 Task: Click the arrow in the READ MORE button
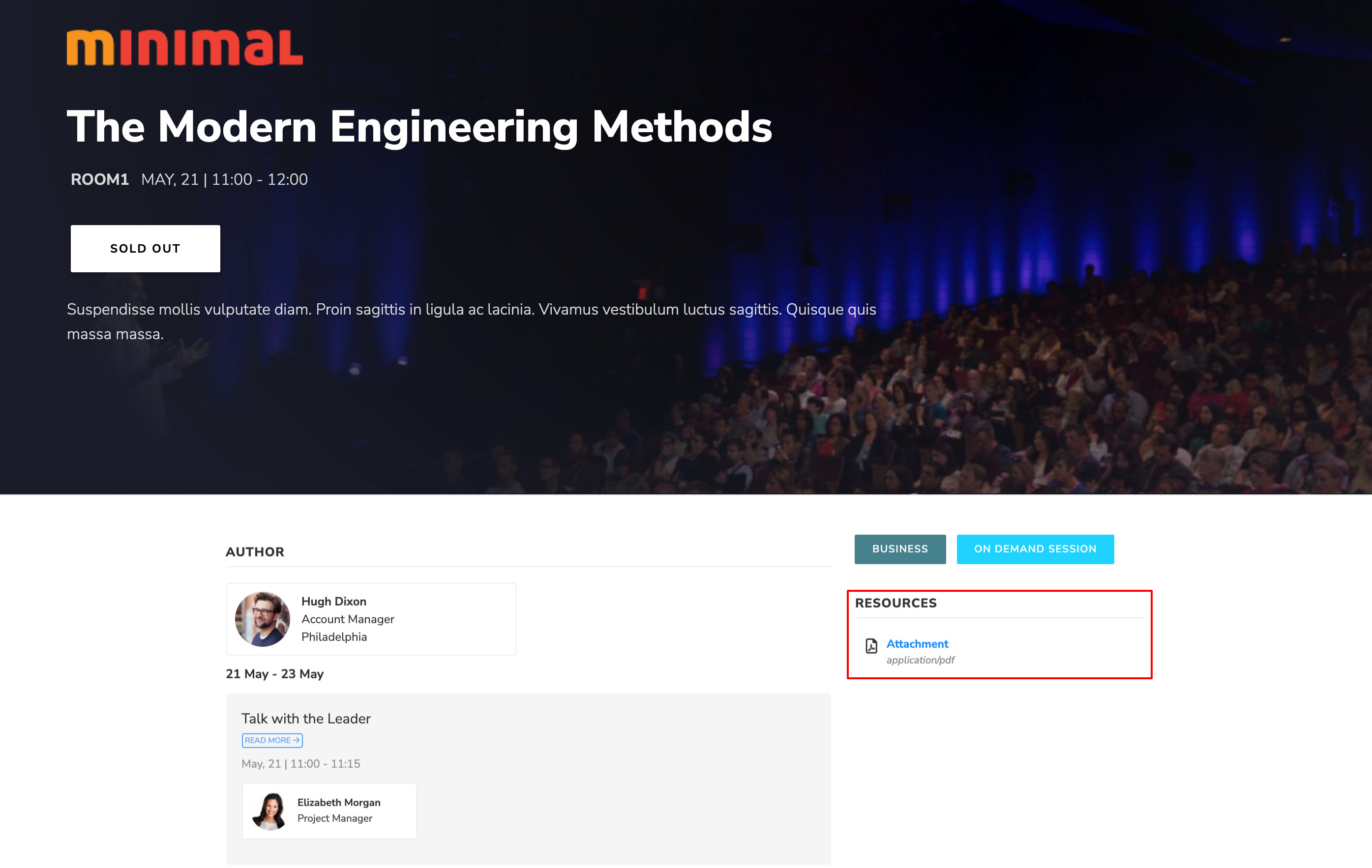296,740
